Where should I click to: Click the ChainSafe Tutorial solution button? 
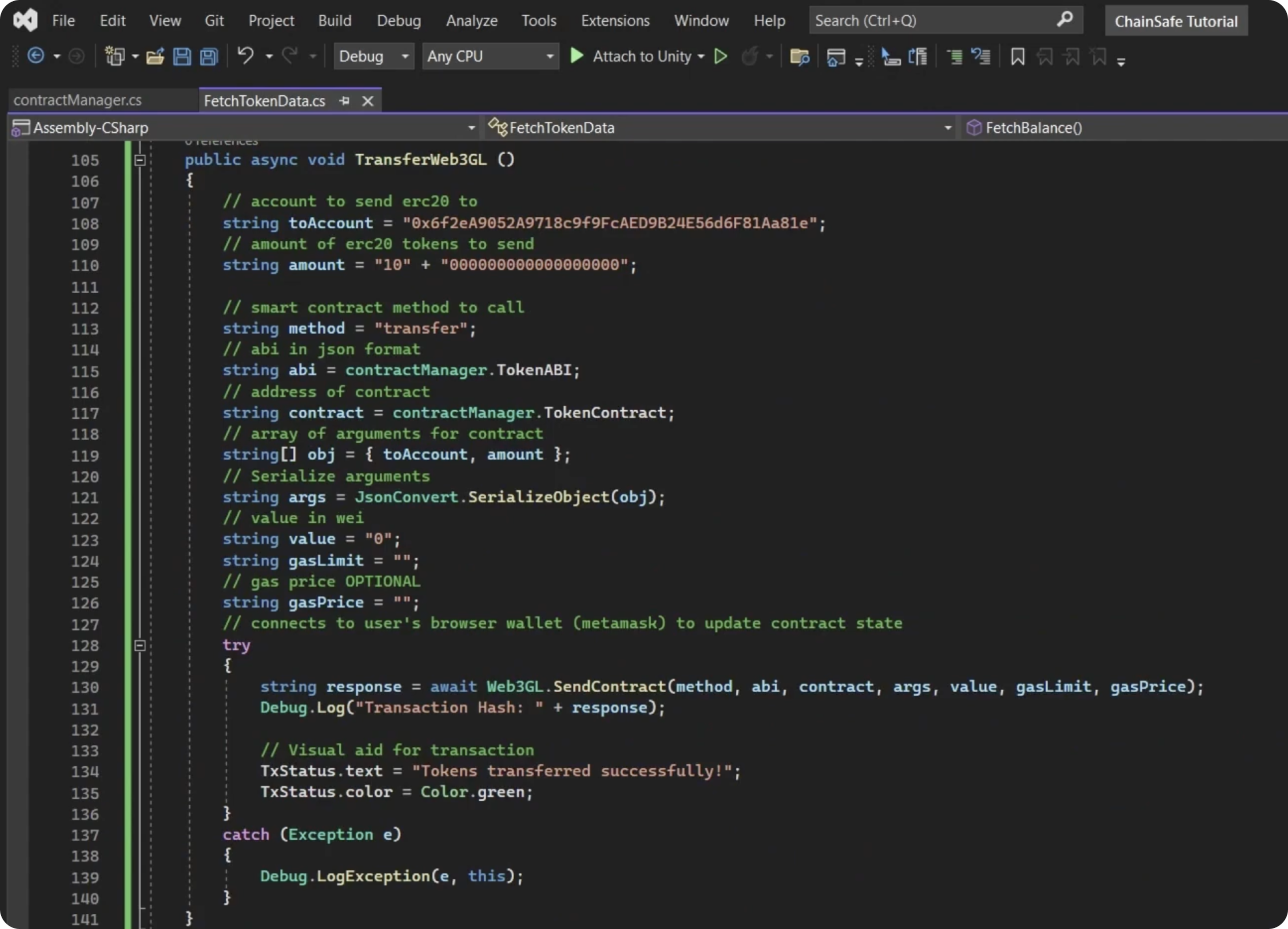(1175, 22)
